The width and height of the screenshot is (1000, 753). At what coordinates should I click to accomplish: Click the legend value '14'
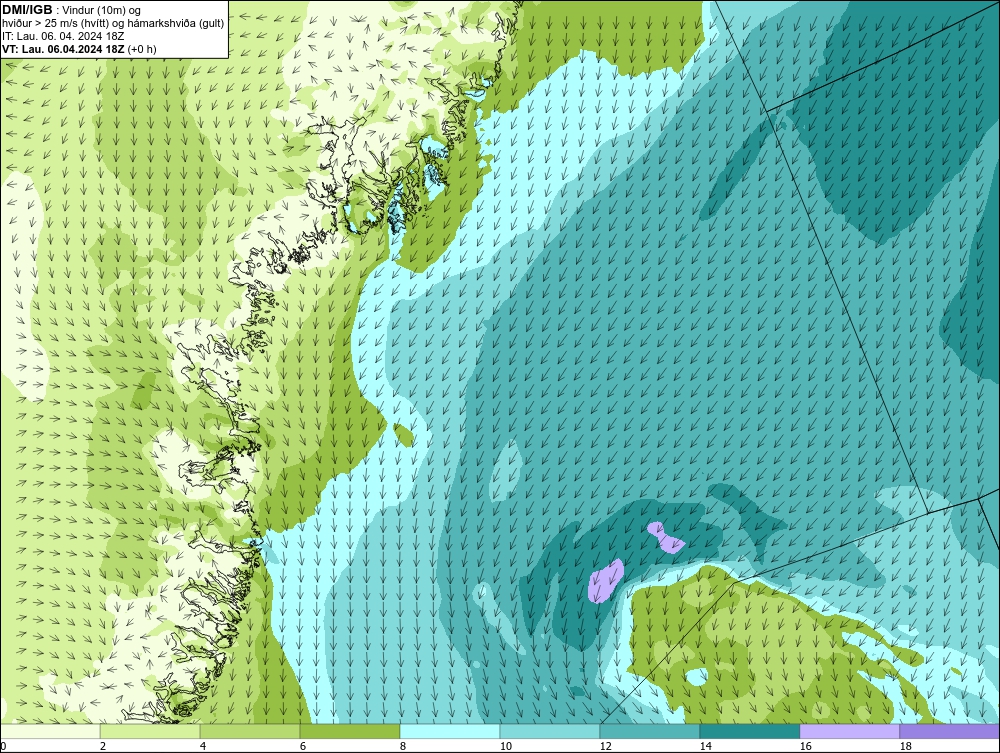(705, 746)
